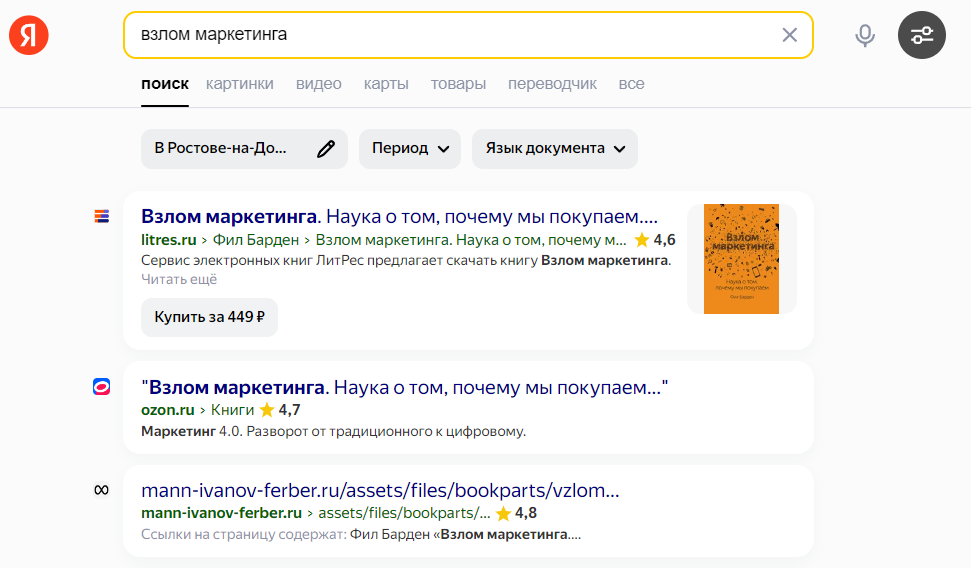Click the litres favicon beside the first result

(x=102, y=216)
